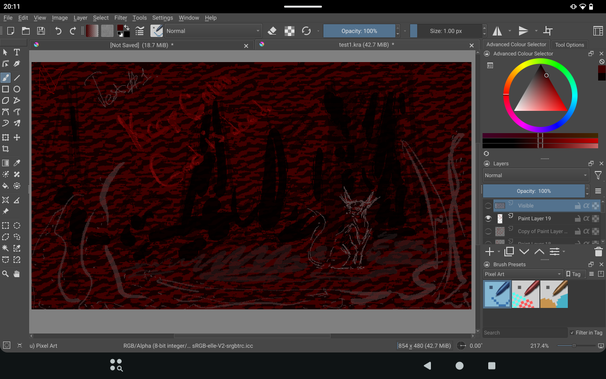Screen dimensions: 606x379
Task: Select the Rectangular Selection tool
Action: 5,226
